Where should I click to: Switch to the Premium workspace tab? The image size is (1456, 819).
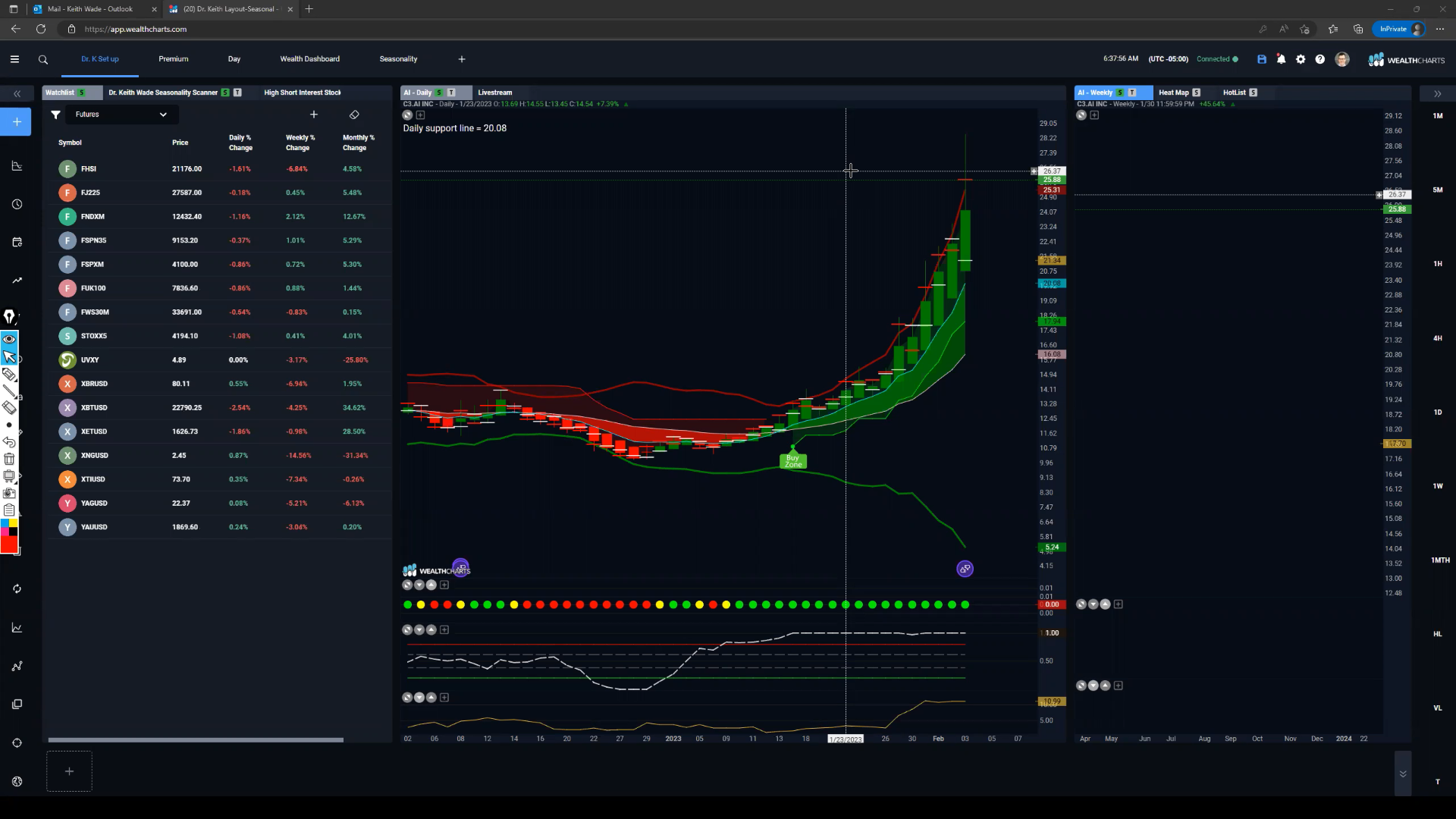(174, 59)
